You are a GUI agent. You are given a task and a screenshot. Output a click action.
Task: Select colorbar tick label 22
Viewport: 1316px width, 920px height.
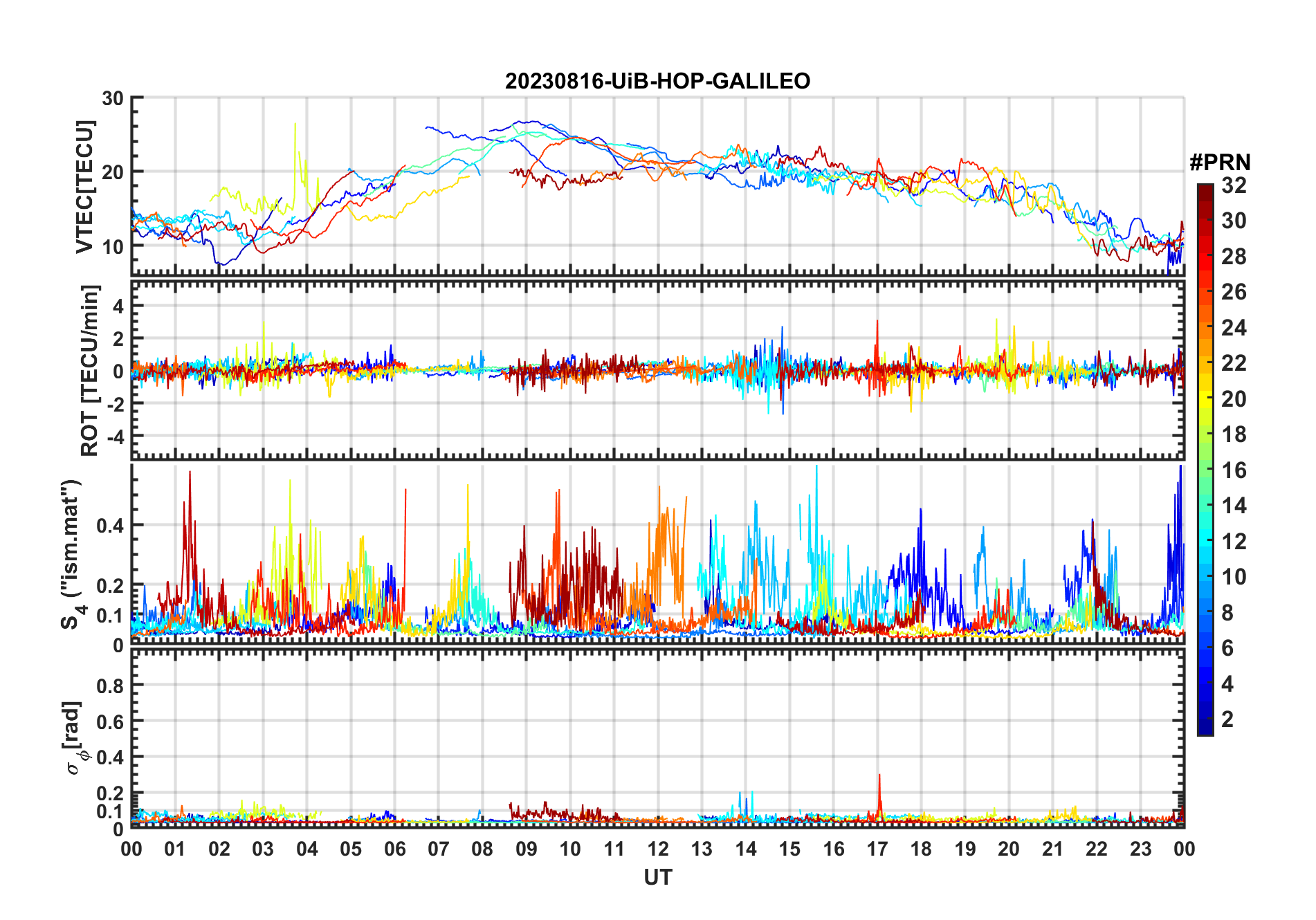1234,363
